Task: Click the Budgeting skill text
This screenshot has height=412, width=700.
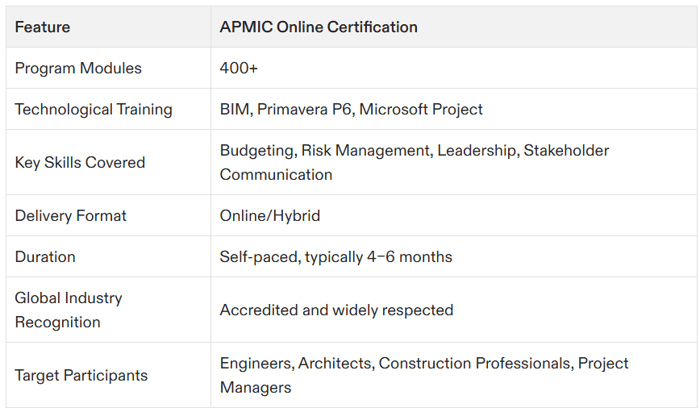Action: coord(256,150)
